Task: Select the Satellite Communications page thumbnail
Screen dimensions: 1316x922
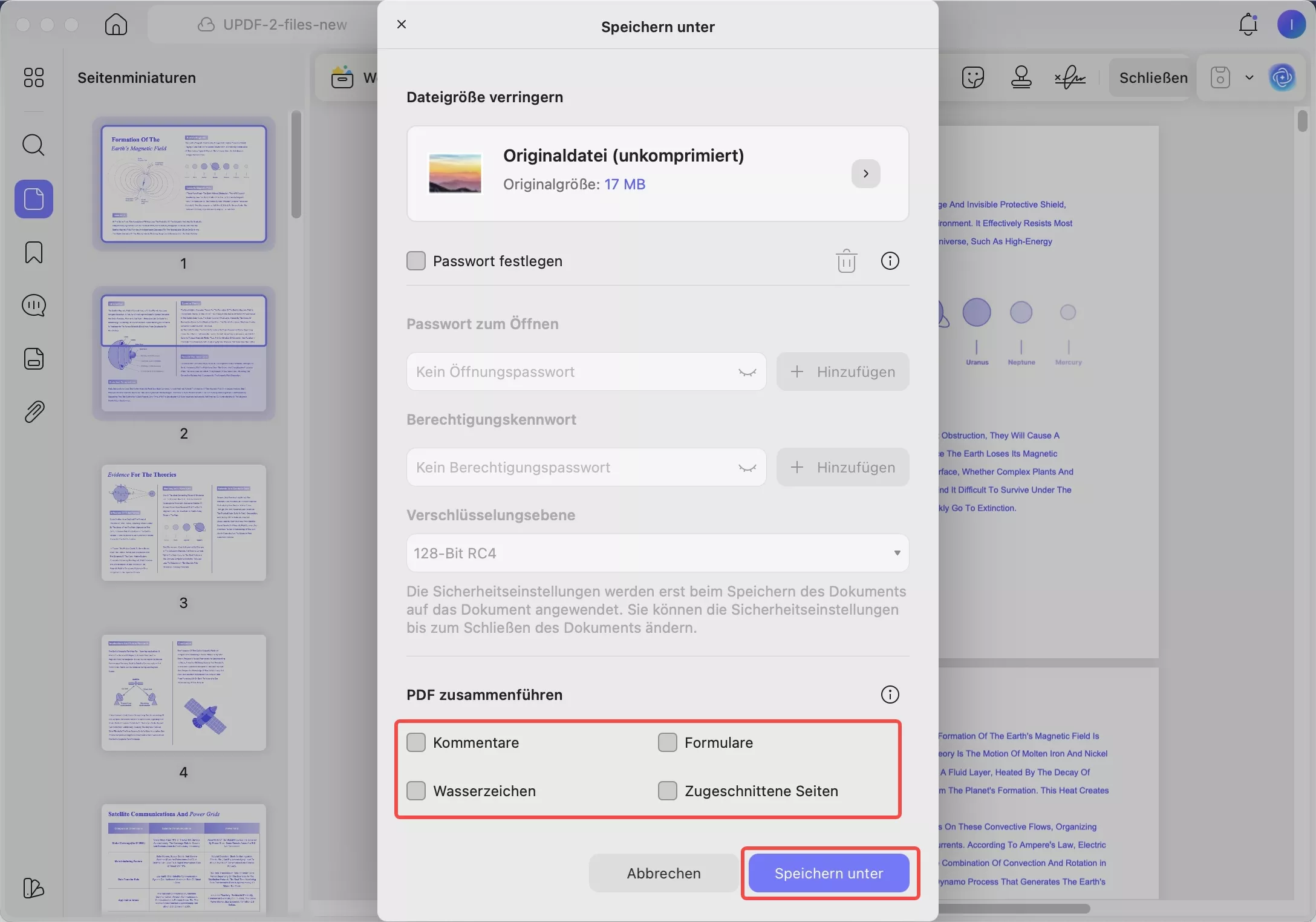Action: [x=184, y=858]
